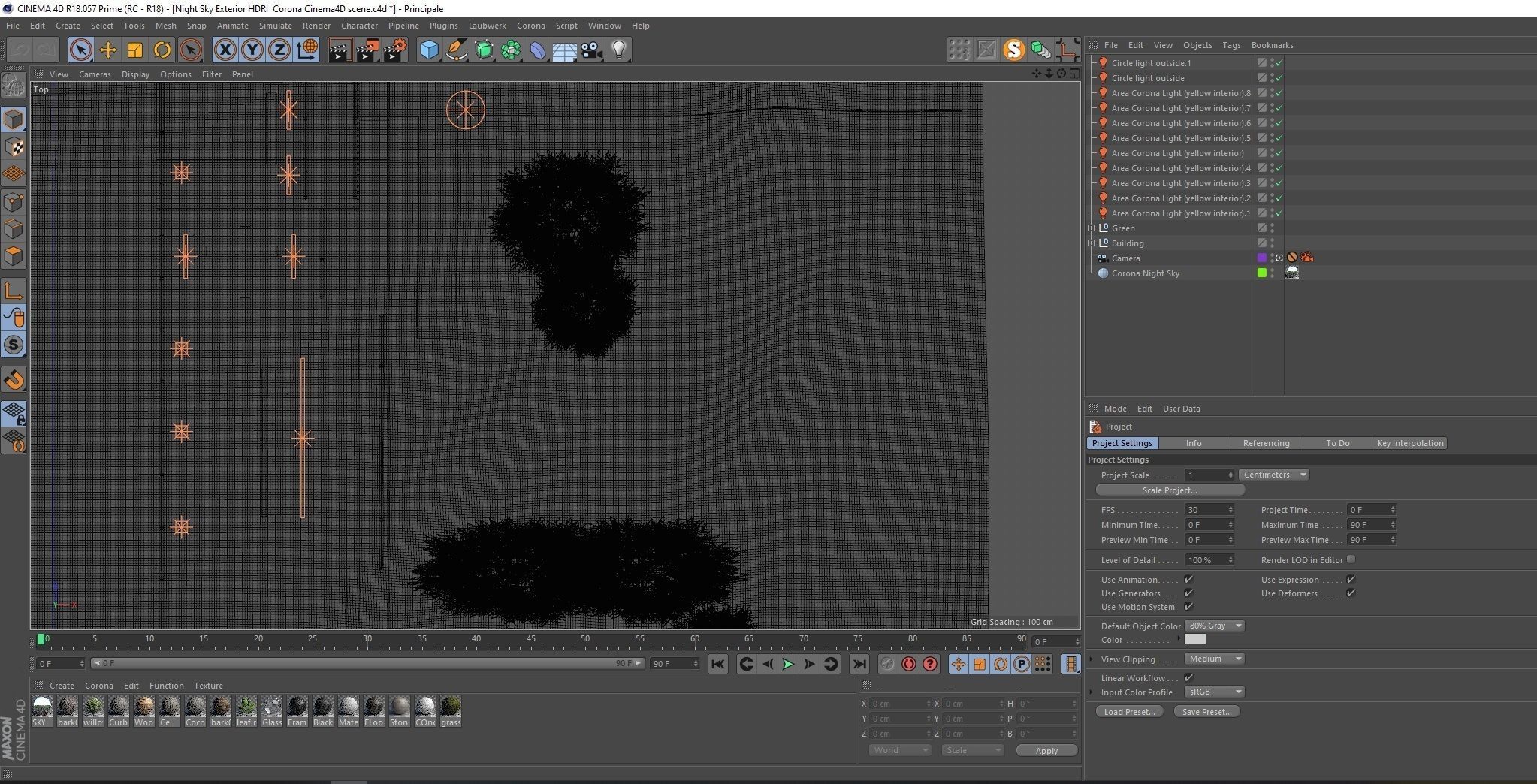Open Default Object Color dropdown
This screenshot has height=784, width=1537.
tap(1214, 626)
